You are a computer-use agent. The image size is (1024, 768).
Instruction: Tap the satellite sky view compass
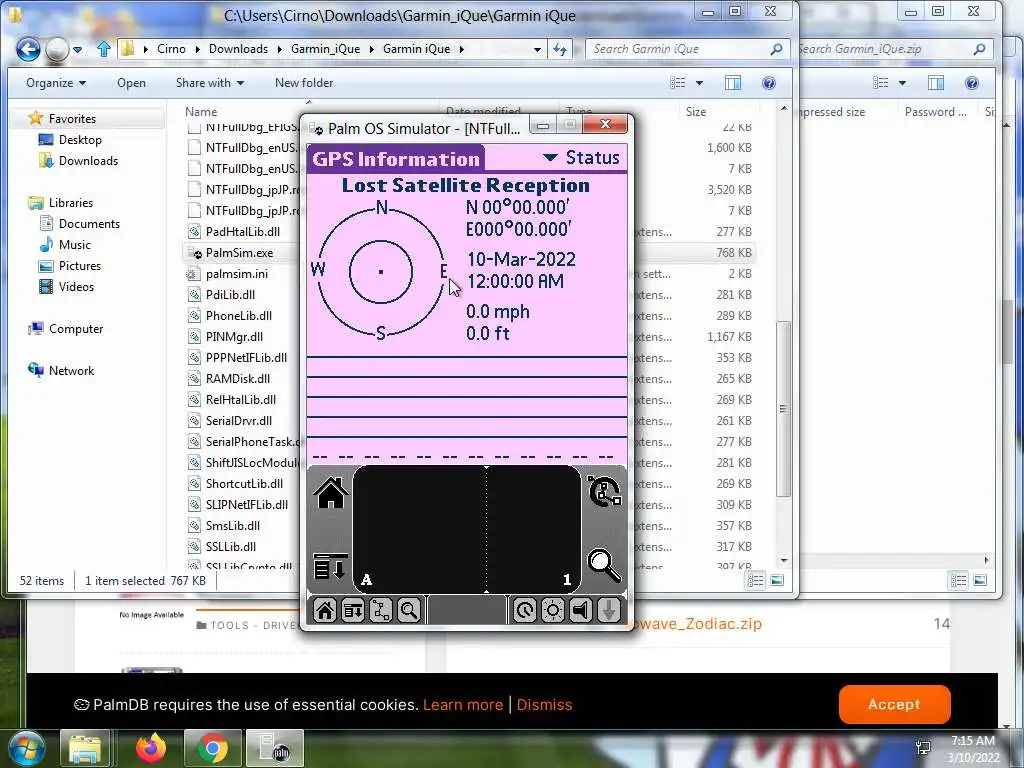click(381, 272)
